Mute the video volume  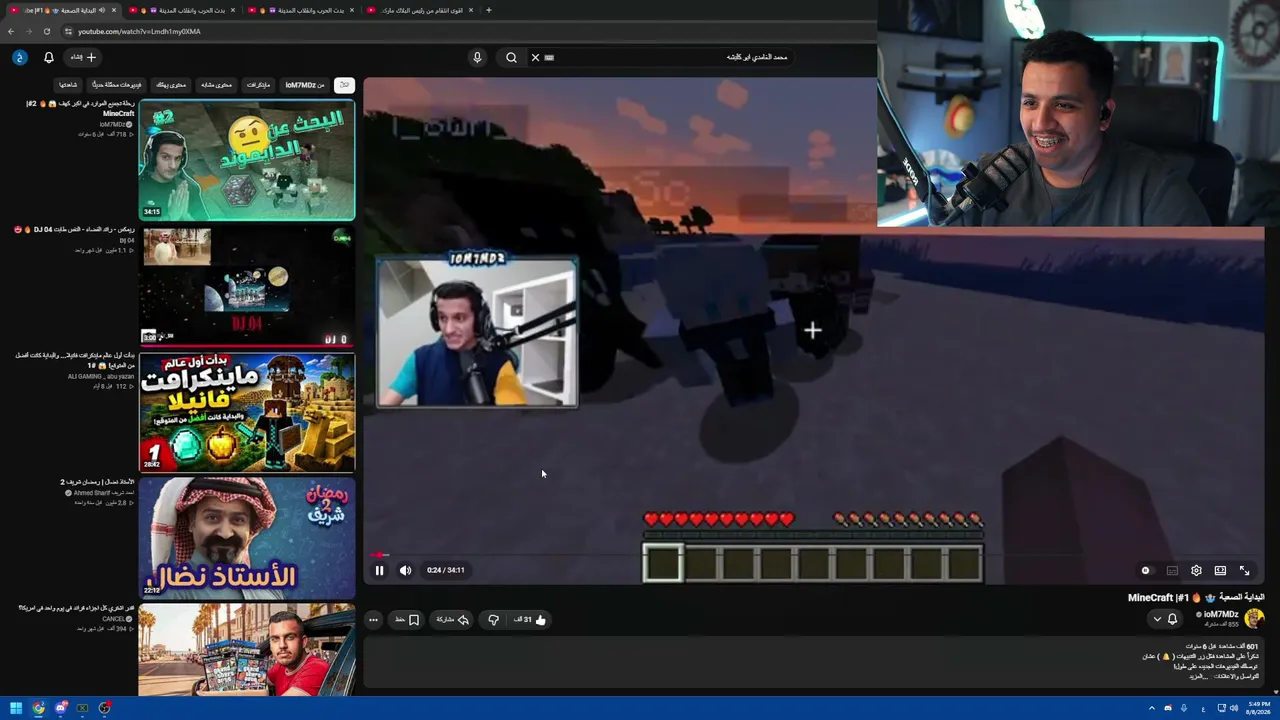tap(405, 570)
